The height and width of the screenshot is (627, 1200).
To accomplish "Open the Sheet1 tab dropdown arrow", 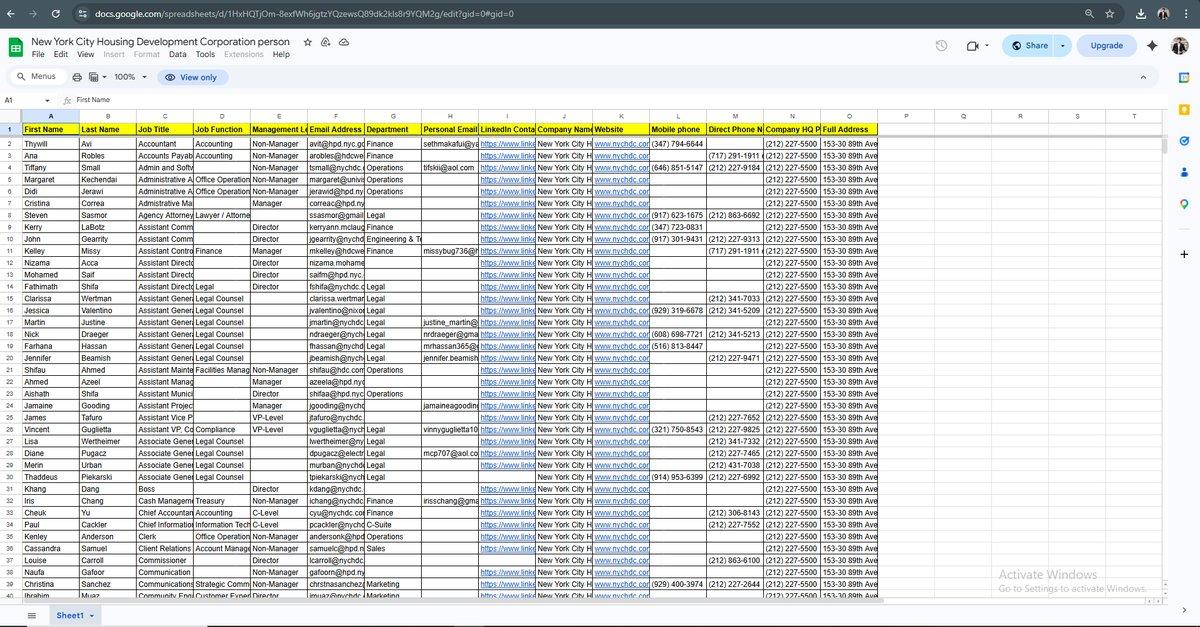I will pos(93,616).
